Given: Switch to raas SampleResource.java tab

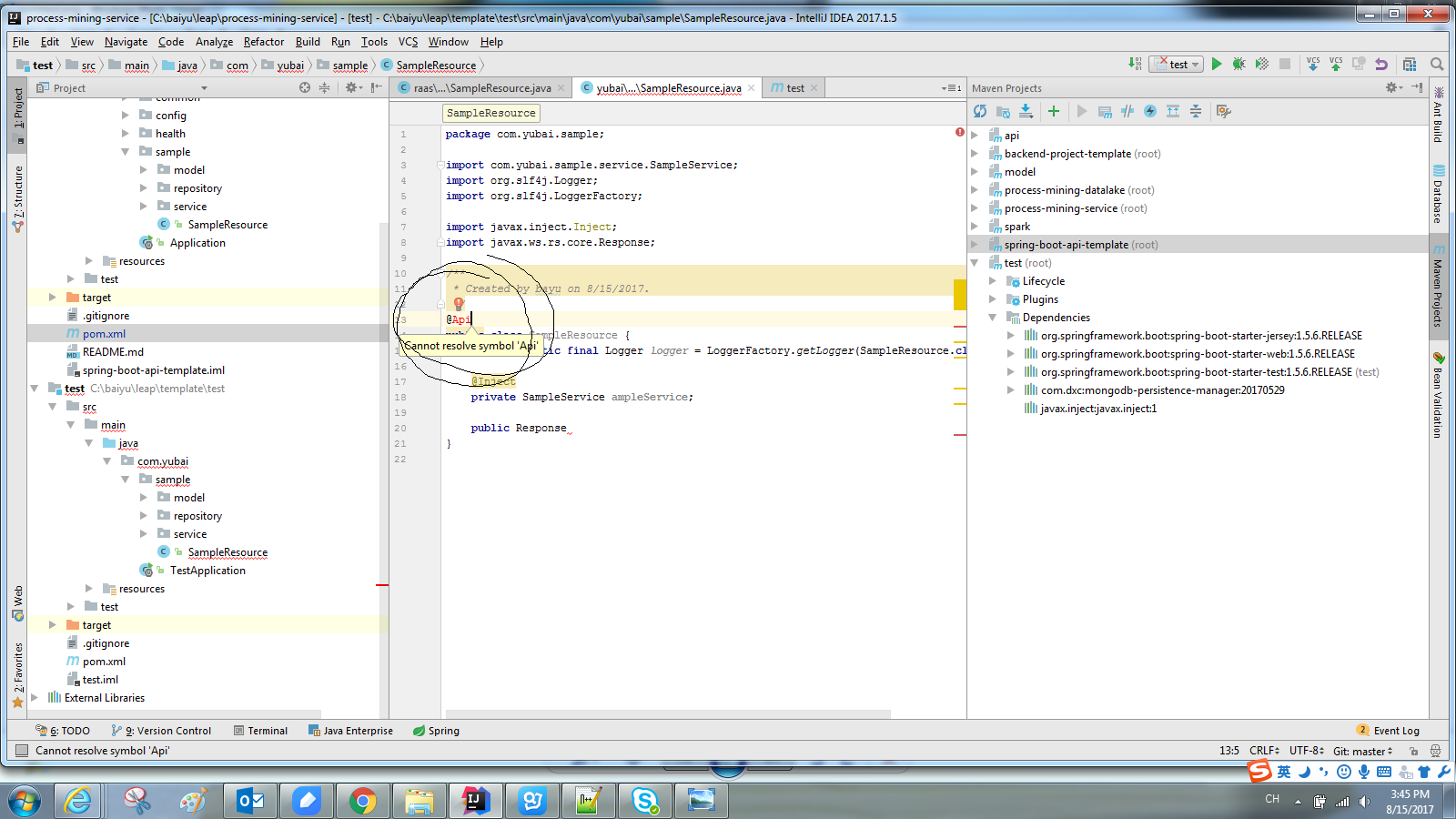Looking at the screenshot, I should (481, 88).
